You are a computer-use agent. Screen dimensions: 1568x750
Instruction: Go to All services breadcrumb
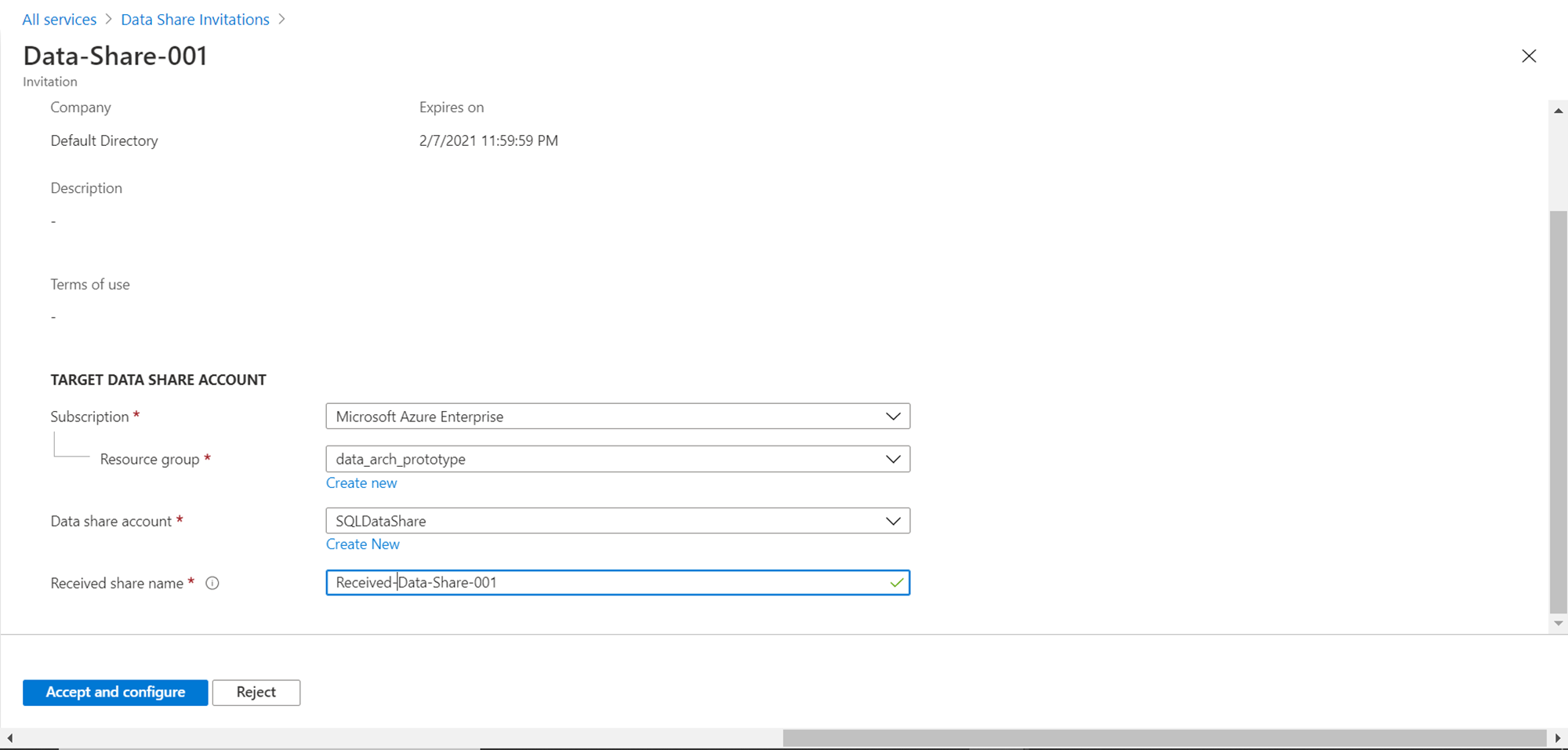60,20
